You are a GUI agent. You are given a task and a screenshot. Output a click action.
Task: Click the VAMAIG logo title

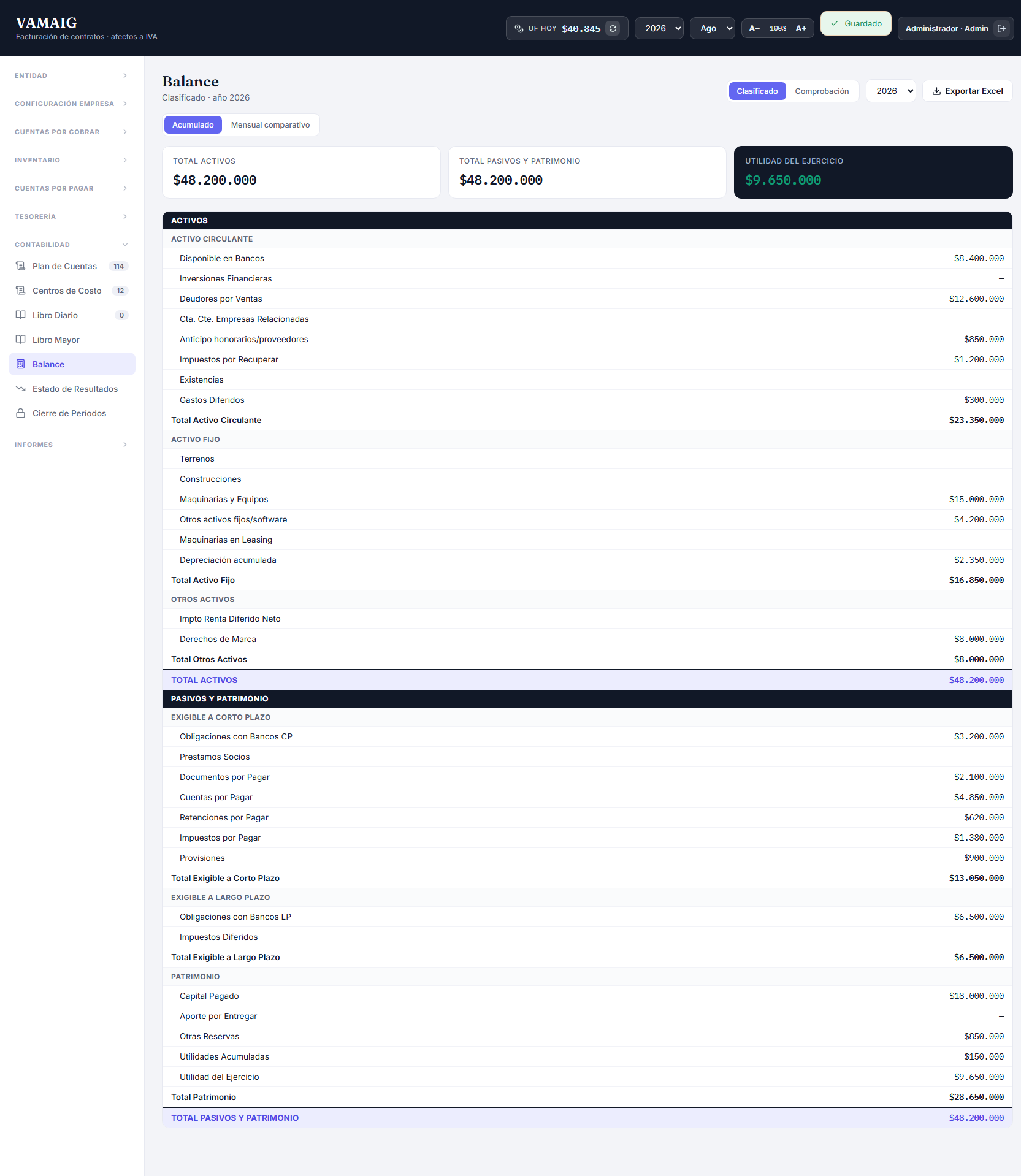(47, 23)
